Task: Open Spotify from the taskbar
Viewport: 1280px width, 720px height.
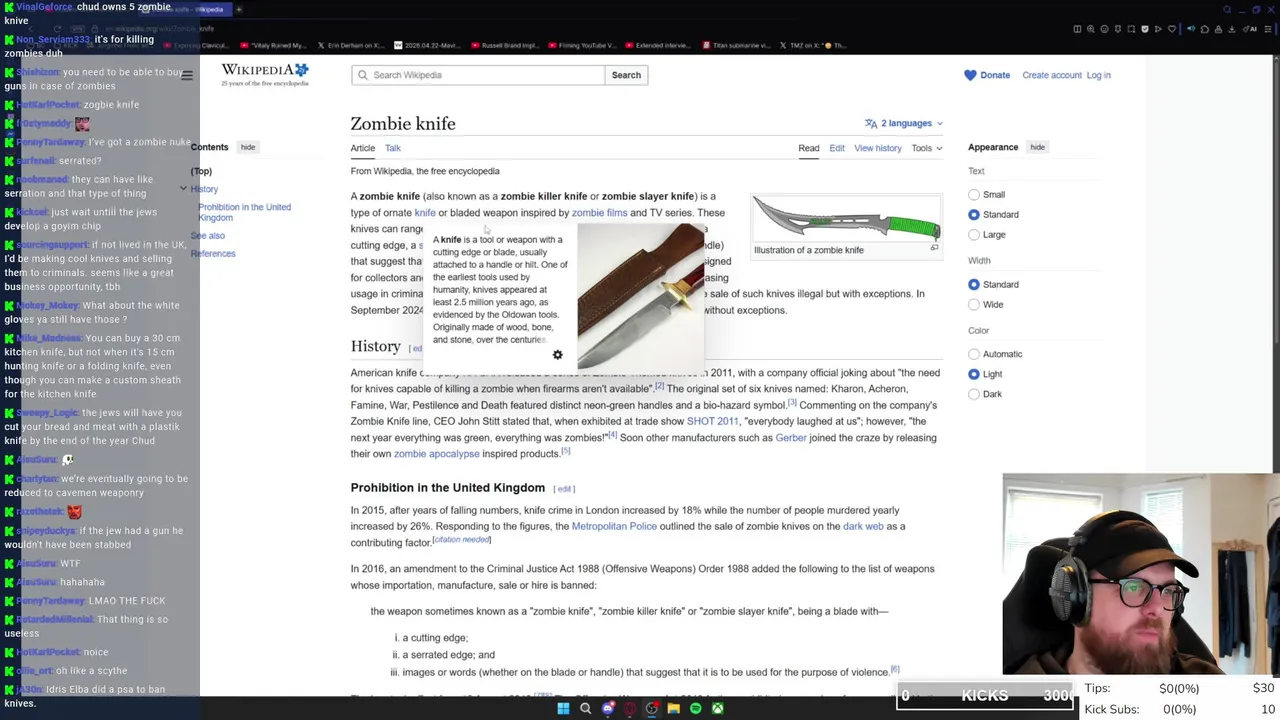Action: pyautogui.click(x=696, y=709)
